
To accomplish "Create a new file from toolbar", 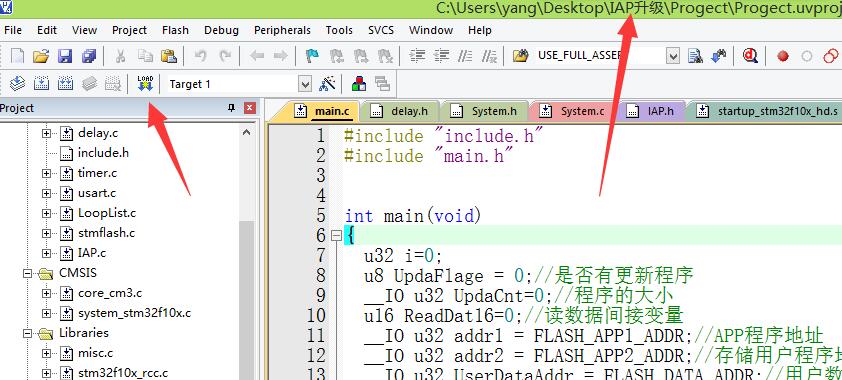I will pos(18,56).
